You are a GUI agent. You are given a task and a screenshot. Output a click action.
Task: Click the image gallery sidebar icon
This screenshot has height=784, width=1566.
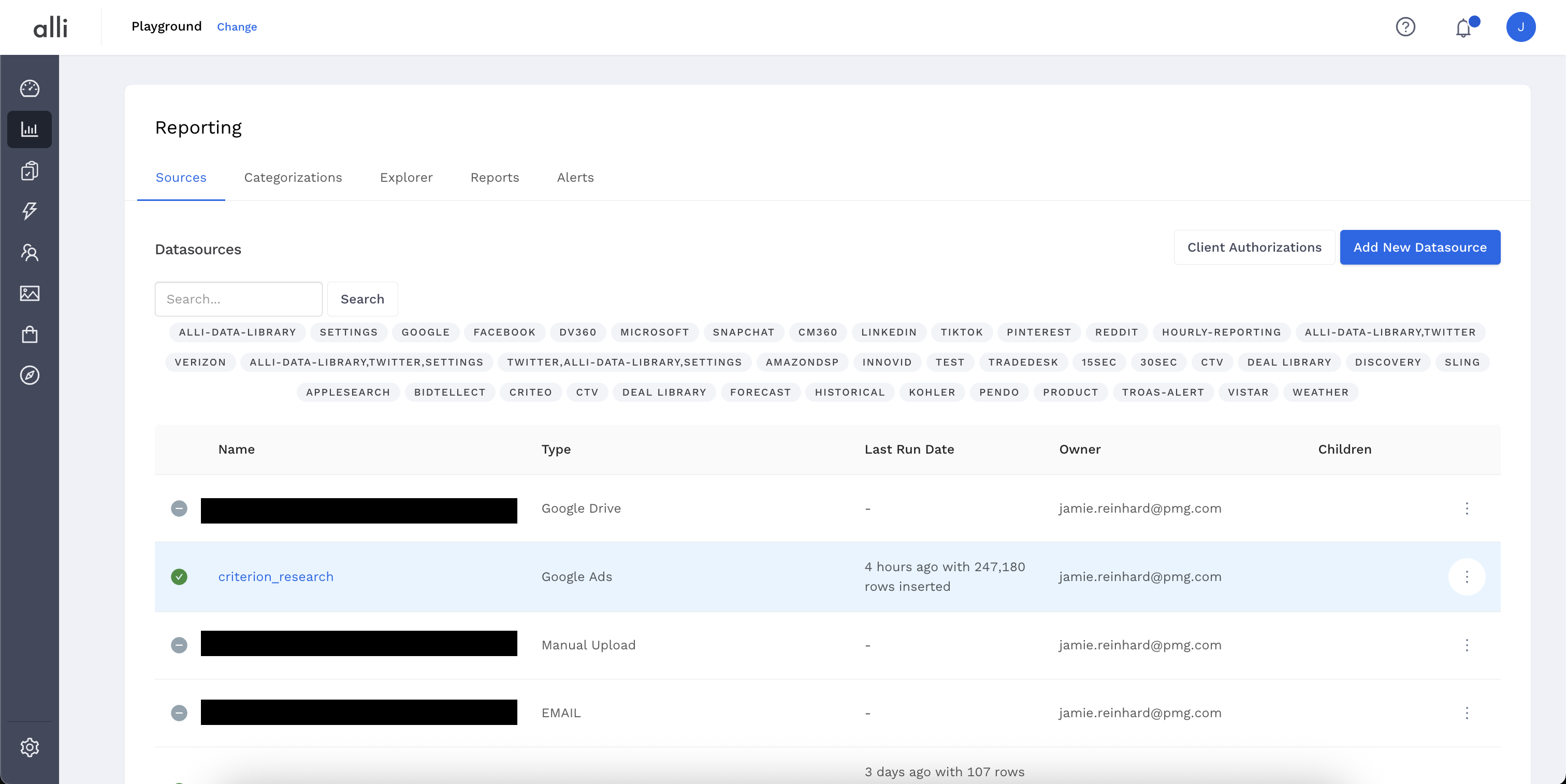(29, 294)
